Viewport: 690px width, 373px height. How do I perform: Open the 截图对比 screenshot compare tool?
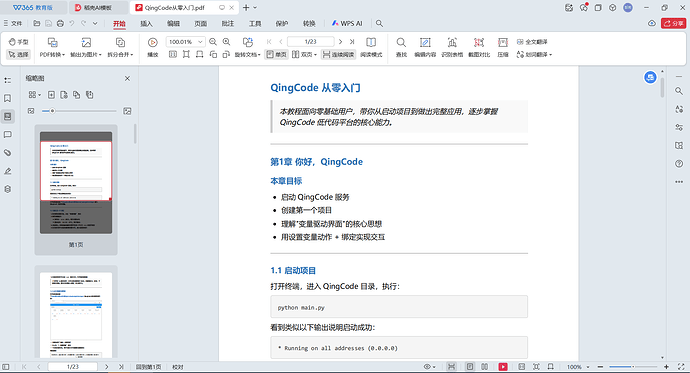click(x=479, y=48)
